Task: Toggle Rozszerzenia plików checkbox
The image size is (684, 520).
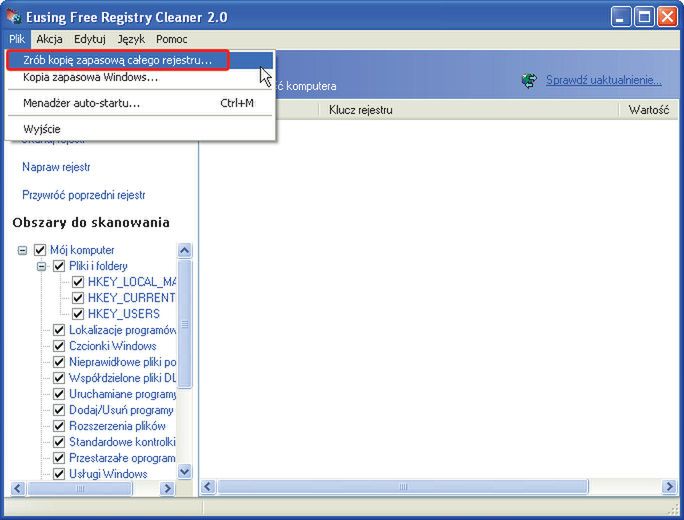Action: (x=59, y=426)
